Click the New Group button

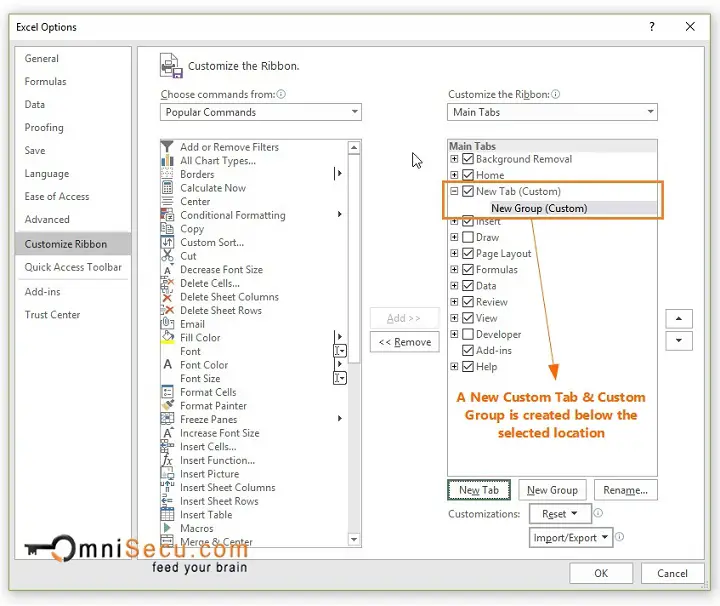552,490
